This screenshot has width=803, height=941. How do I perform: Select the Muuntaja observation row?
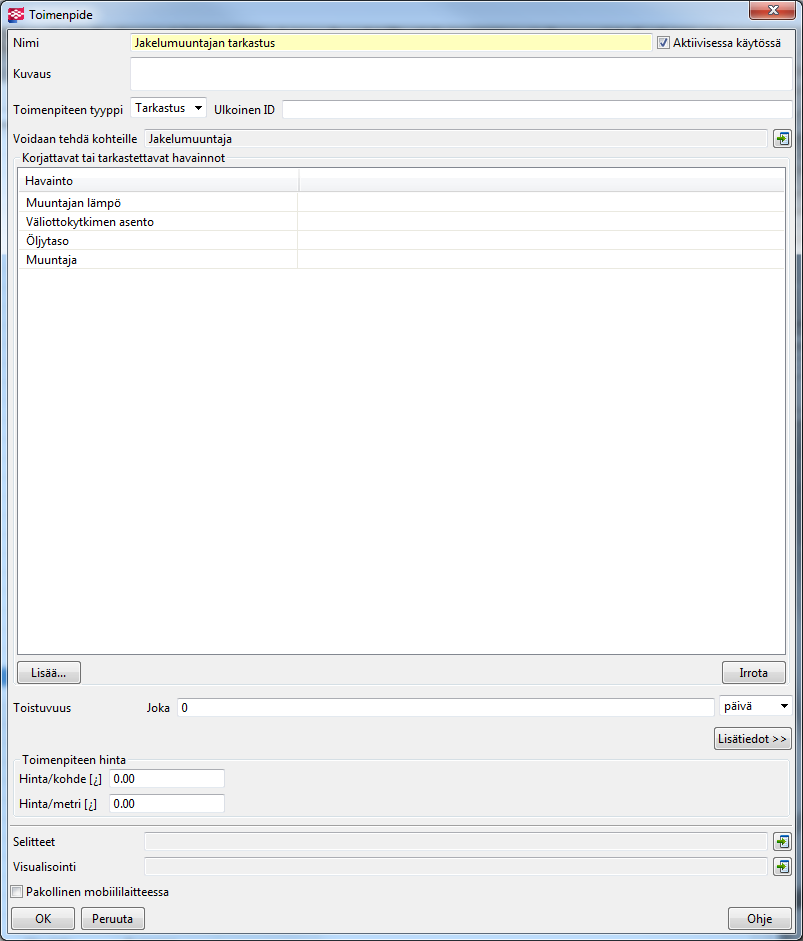tap(401, 260)
